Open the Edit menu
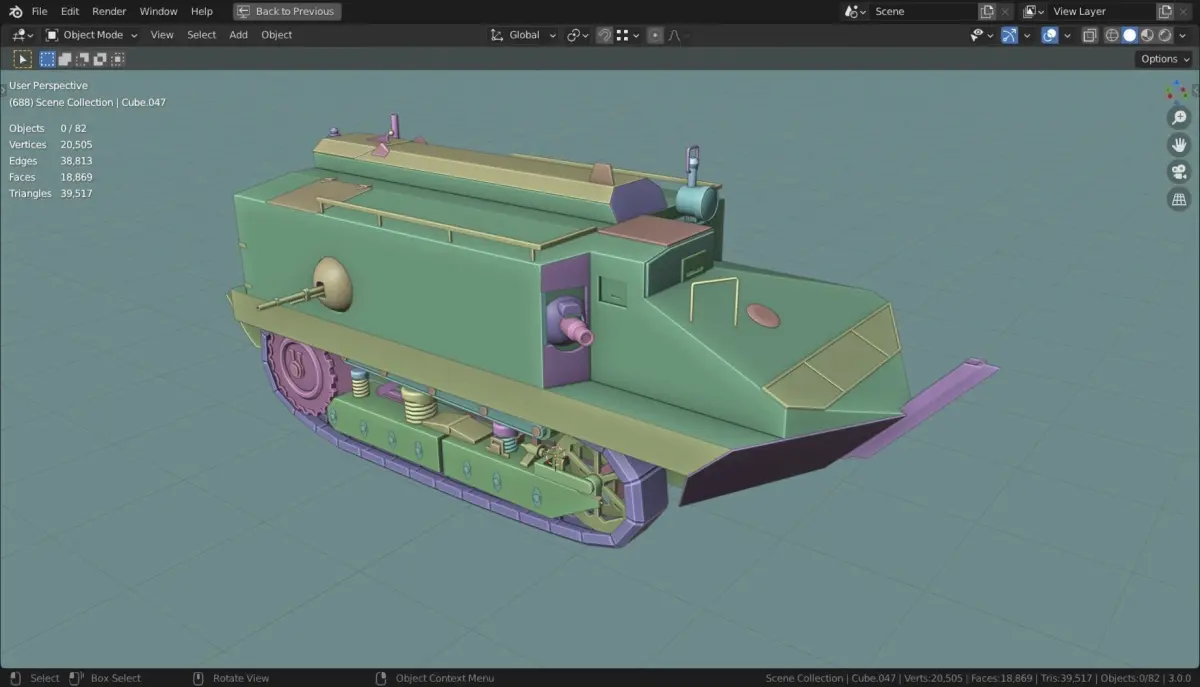Viewport: 1200px width, 687px height. (69, 11)
